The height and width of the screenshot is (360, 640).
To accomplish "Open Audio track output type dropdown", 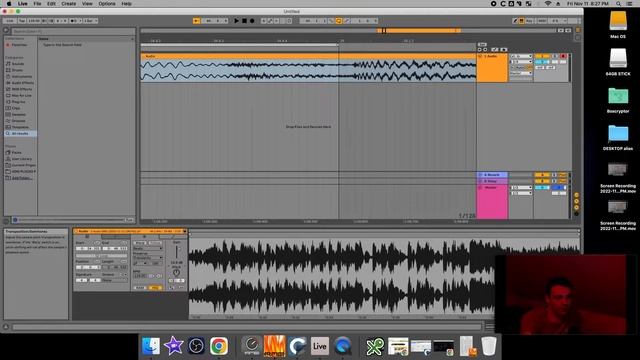I will coord(521,73).
